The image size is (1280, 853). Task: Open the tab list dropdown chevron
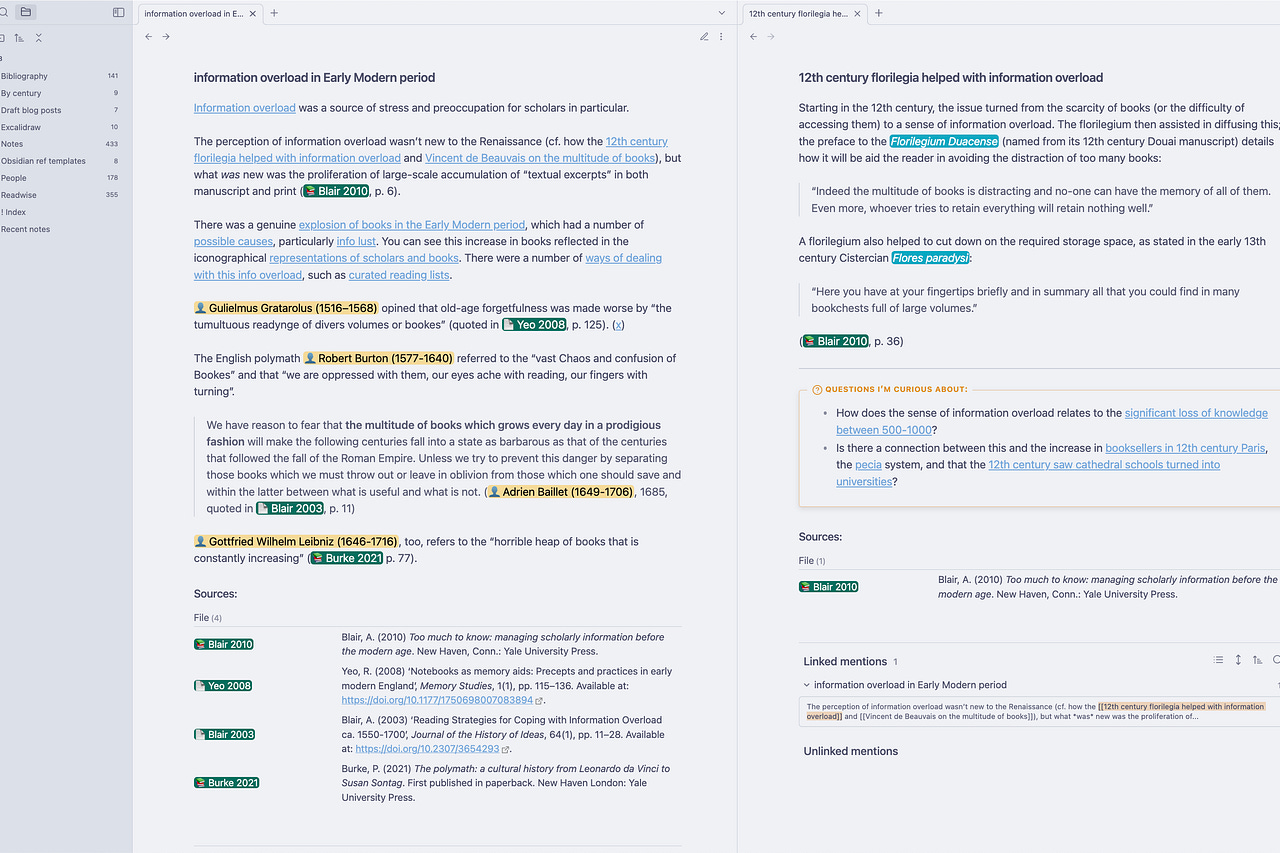pyautogui.click(x=722, y=13)
